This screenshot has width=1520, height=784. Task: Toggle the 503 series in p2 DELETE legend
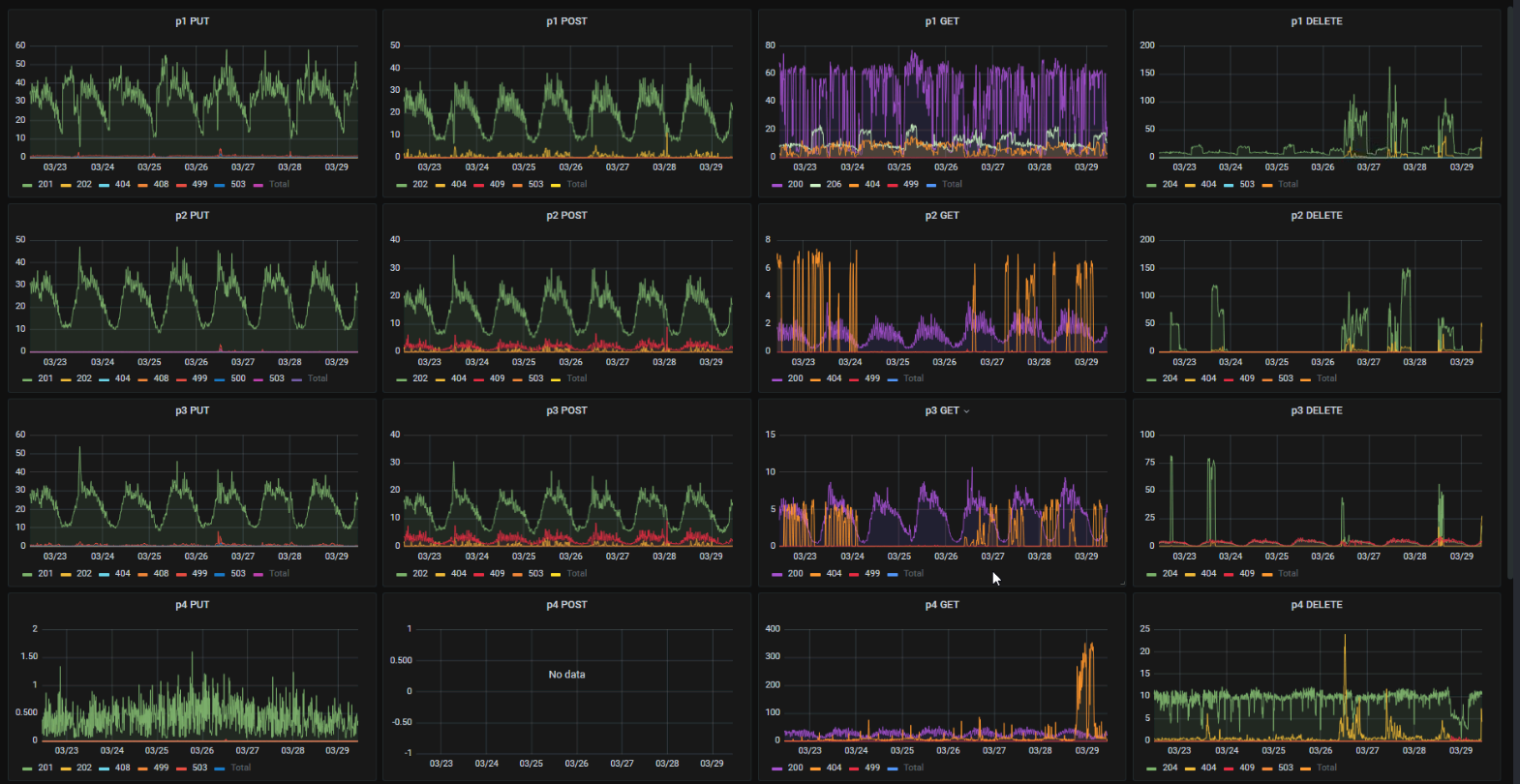tap(1285, 378)
